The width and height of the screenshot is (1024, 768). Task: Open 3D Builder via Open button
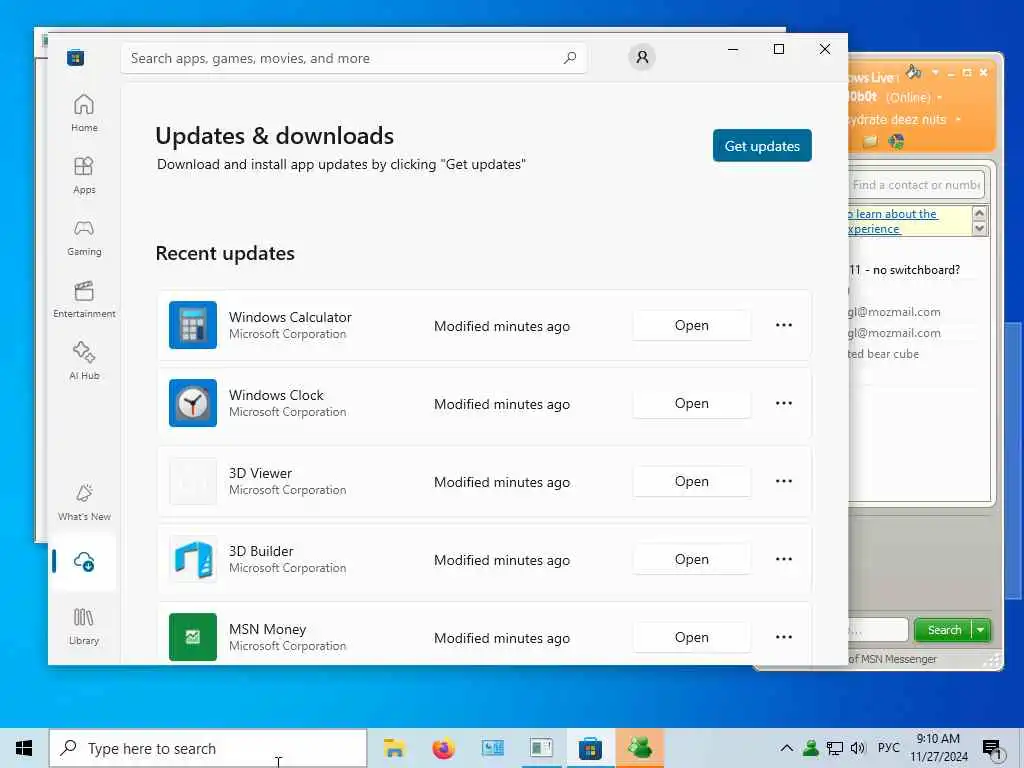[692, 560]
